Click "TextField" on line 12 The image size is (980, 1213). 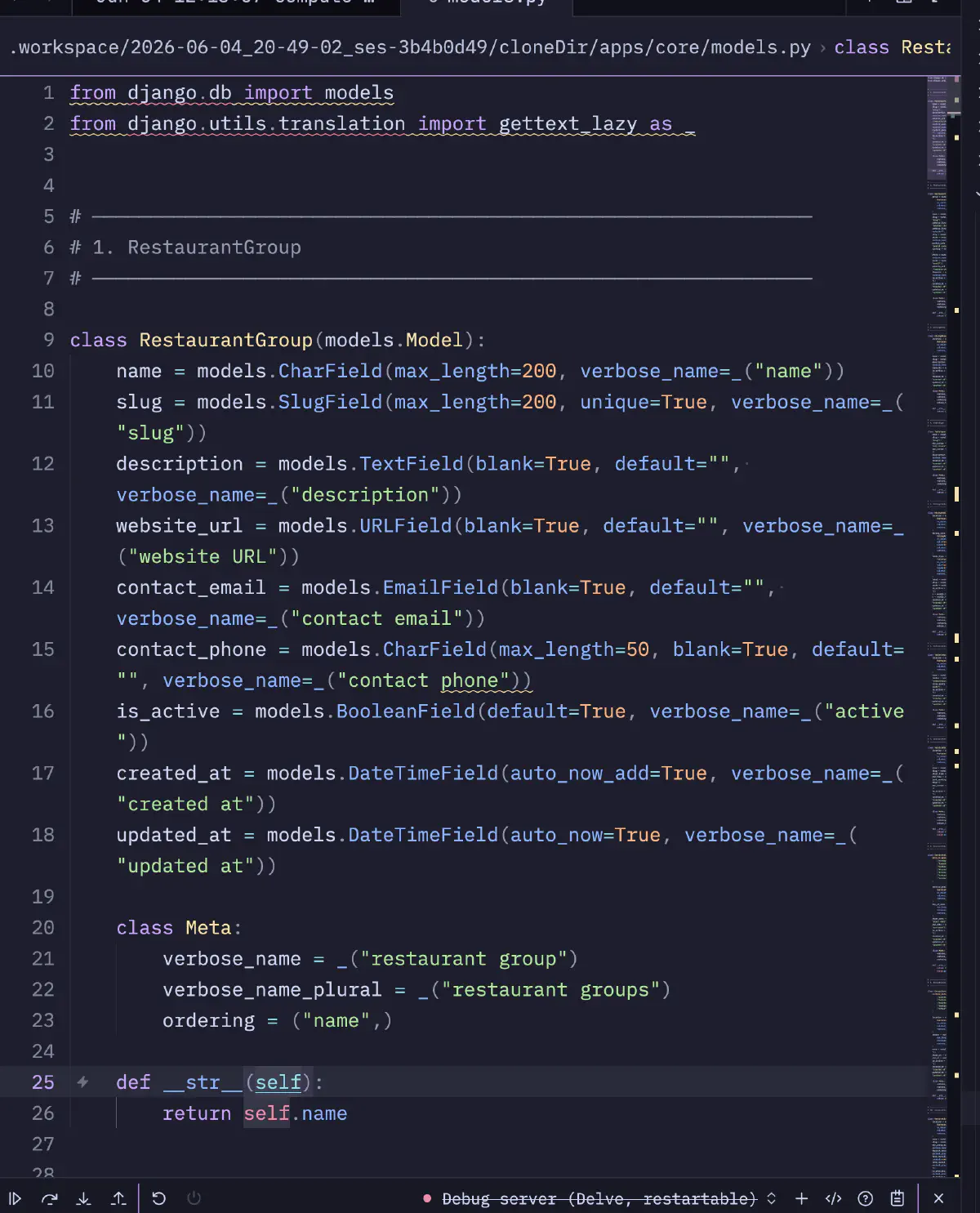pyautogui.click(x=412, y=464)
